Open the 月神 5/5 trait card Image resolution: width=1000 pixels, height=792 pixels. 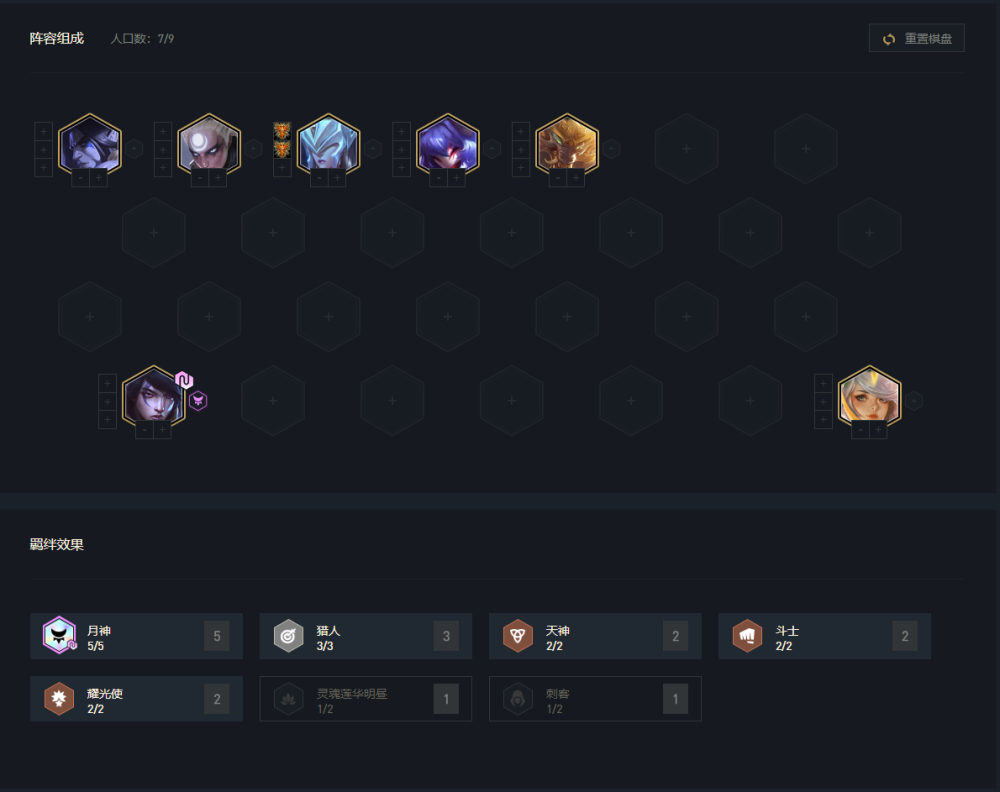tap(136, 636)
